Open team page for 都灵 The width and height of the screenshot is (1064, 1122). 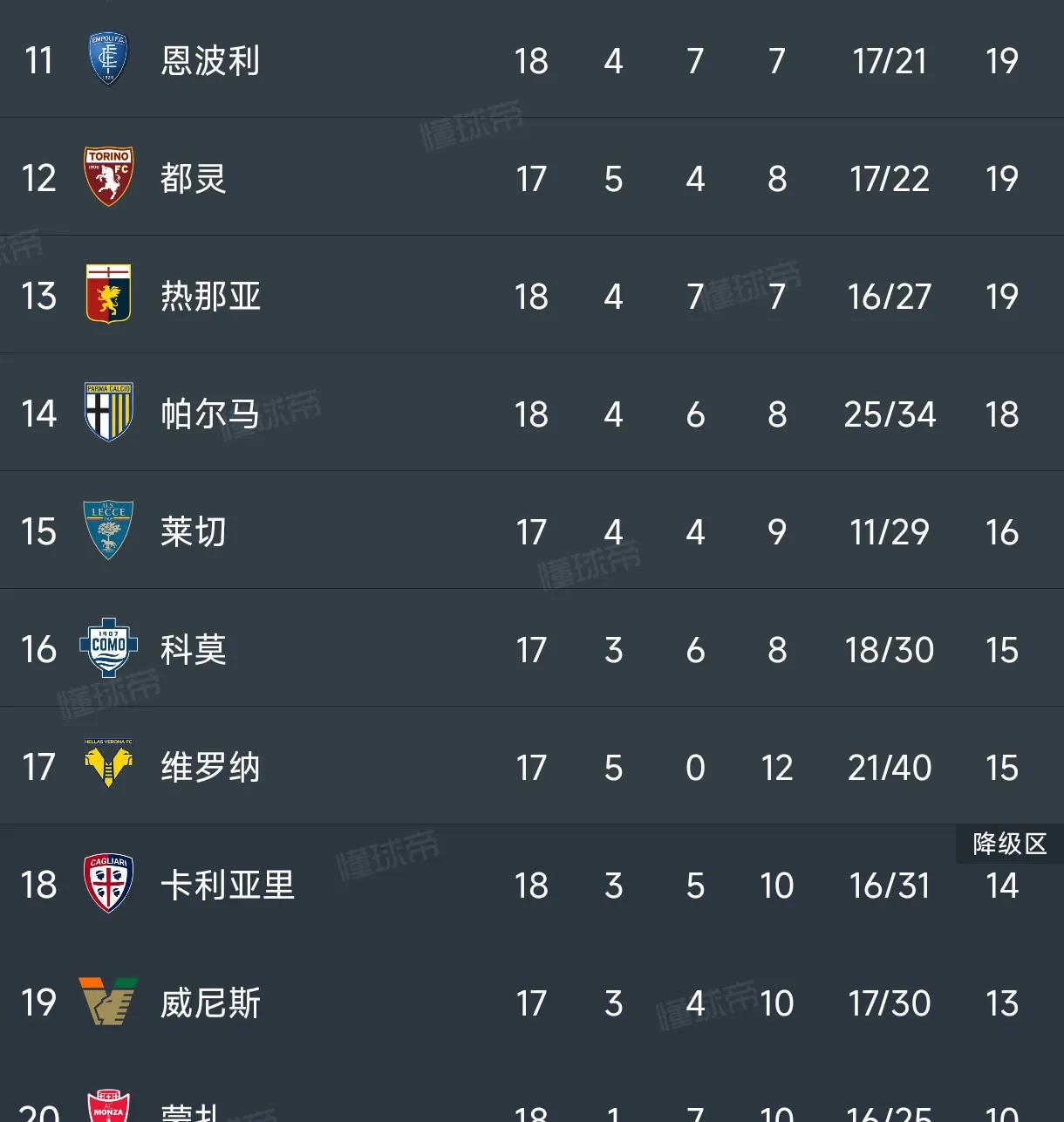pos(194,179)
